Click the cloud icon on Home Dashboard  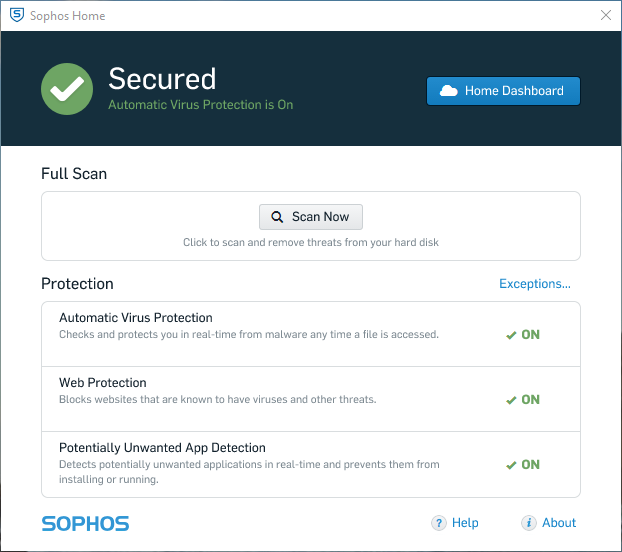[x=449, y=91]
